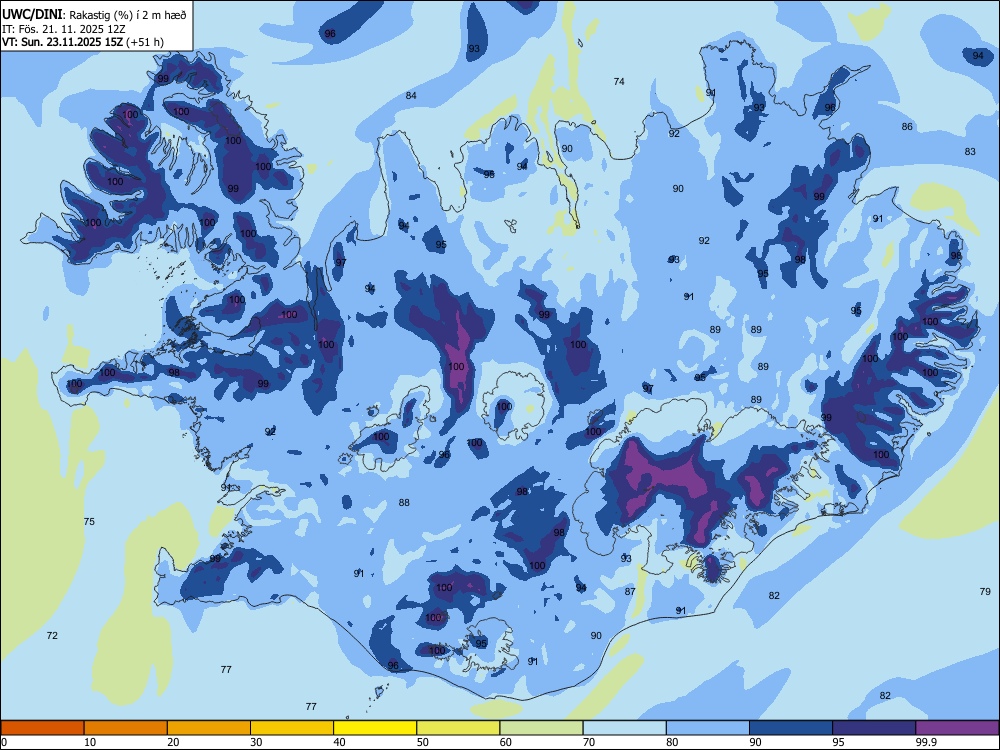Click the humidity value 75 on the map
This screenshot has height=750, width=1000.
89,522
